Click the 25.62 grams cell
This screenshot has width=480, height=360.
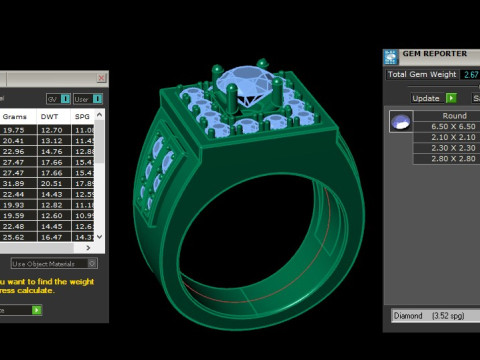(18, 237)
